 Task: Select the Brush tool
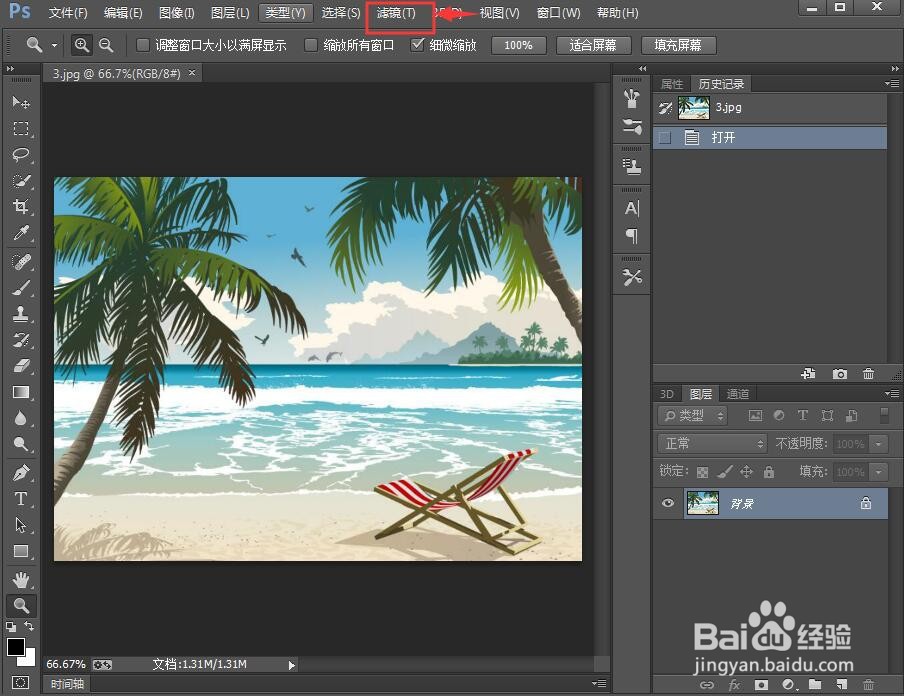(21, 288)
